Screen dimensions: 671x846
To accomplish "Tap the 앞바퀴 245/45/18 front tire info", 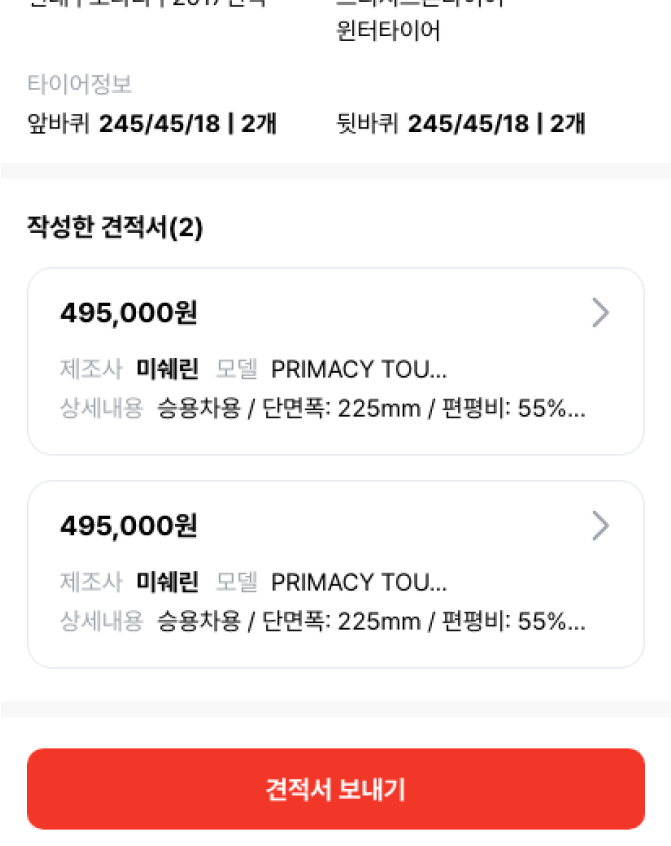I will point(152,124).
